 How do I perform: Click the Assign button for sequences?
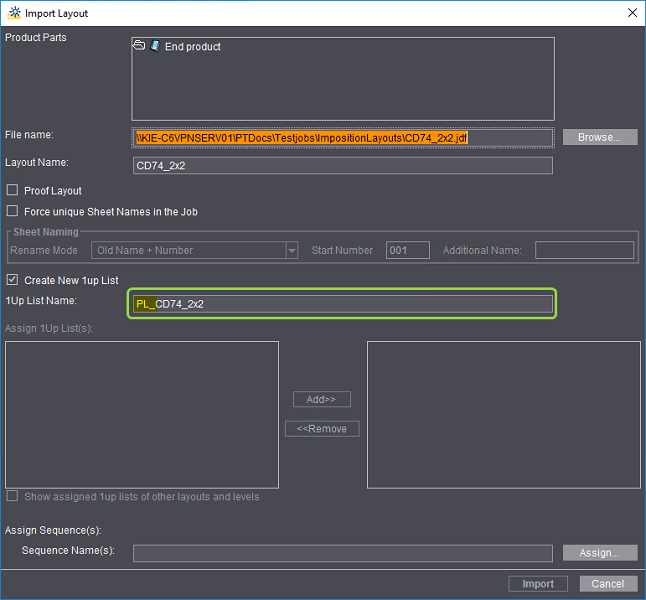click(600, 553)
